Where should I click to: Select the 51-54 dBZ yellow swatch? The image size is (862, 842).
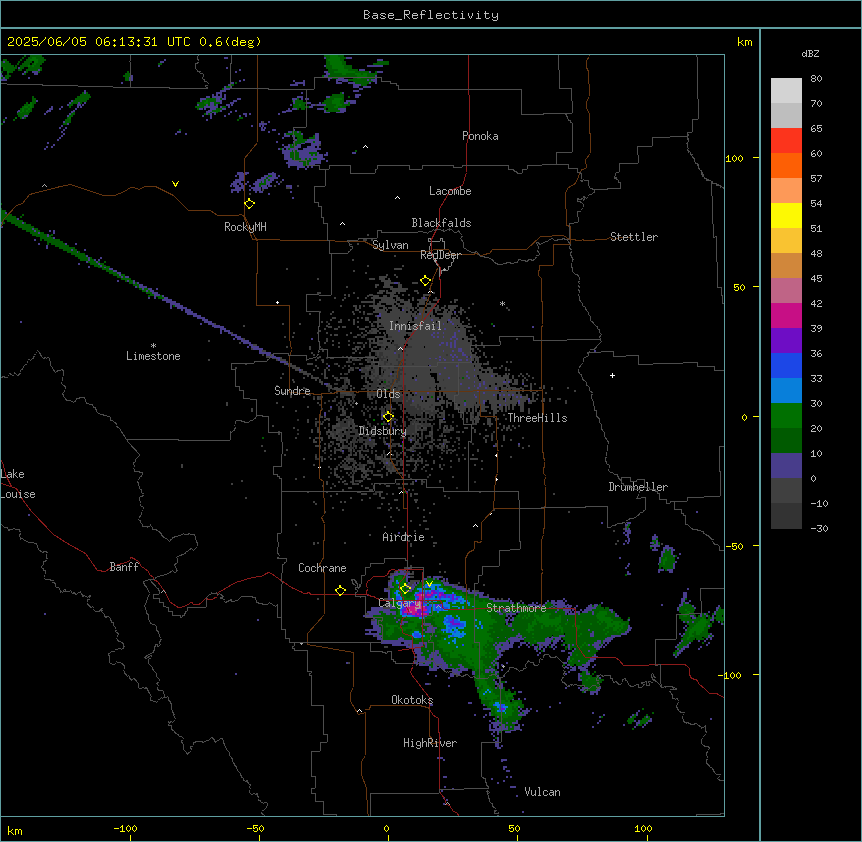[x=786, y=215]
